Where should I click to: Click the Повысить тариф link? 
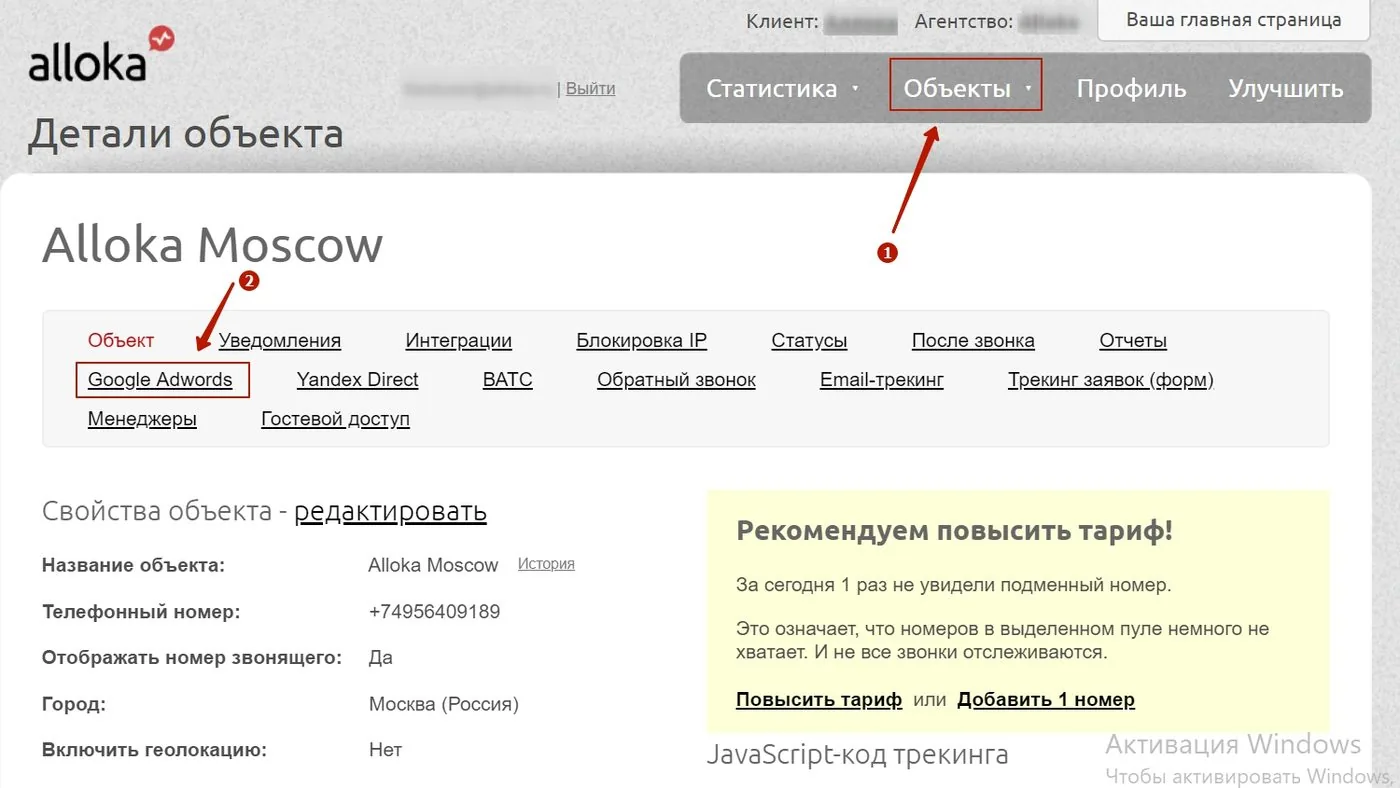(819, 700)
